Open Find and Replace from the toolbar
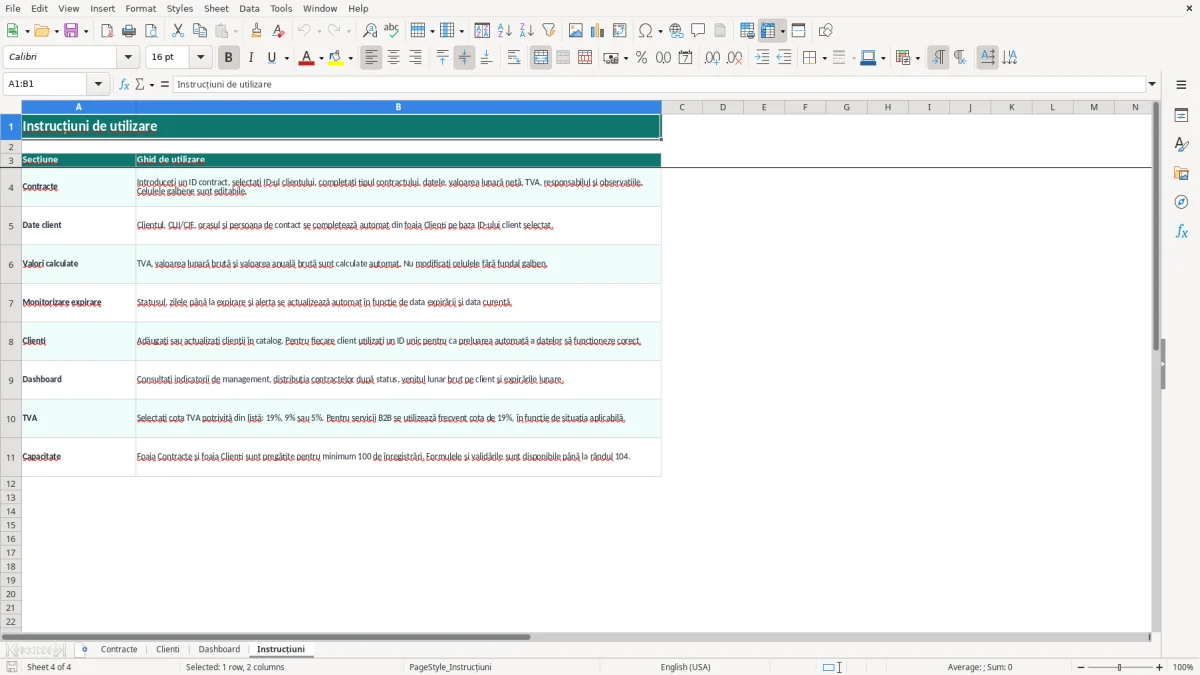1200x675 pixels. click(370, 31)
